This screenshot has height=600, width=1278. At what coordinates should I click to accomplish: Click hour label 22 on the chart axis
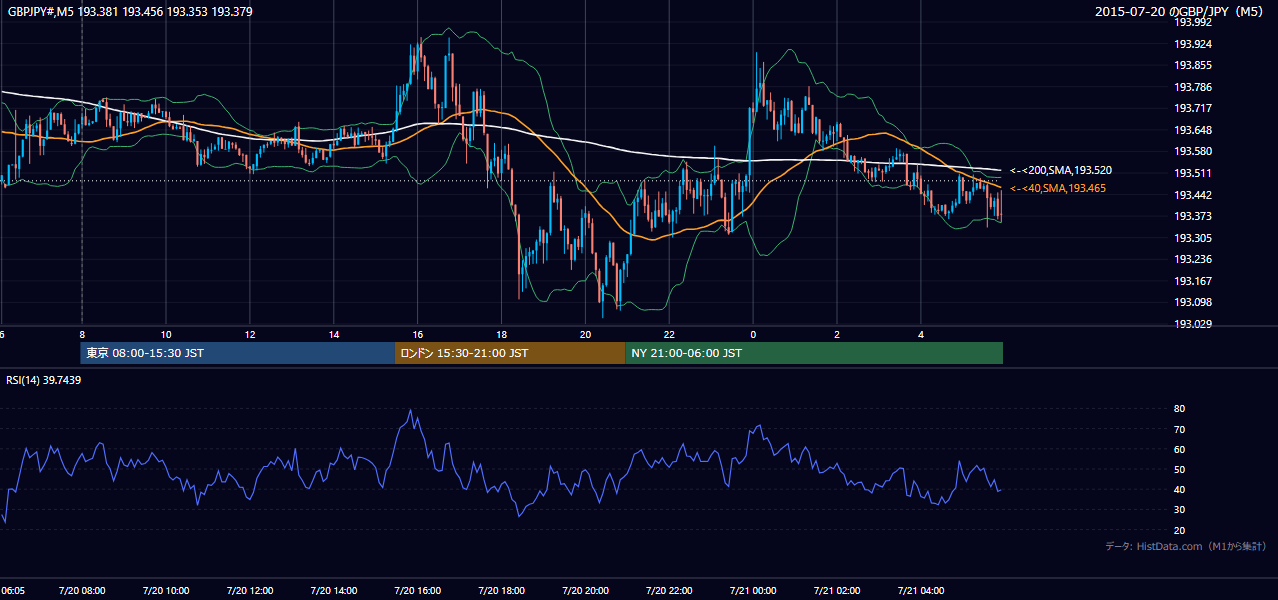tap(669, 334)
